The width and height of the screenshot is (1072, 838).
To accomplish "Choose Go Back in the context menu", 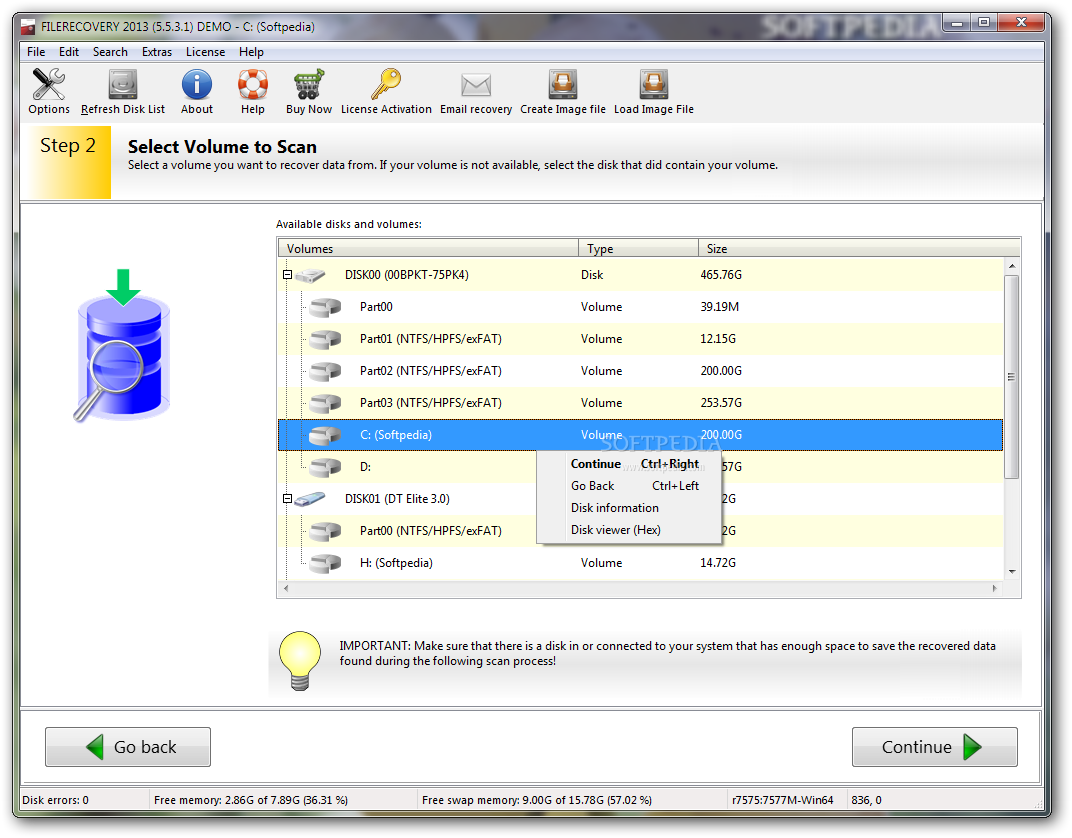I will 629,486.
